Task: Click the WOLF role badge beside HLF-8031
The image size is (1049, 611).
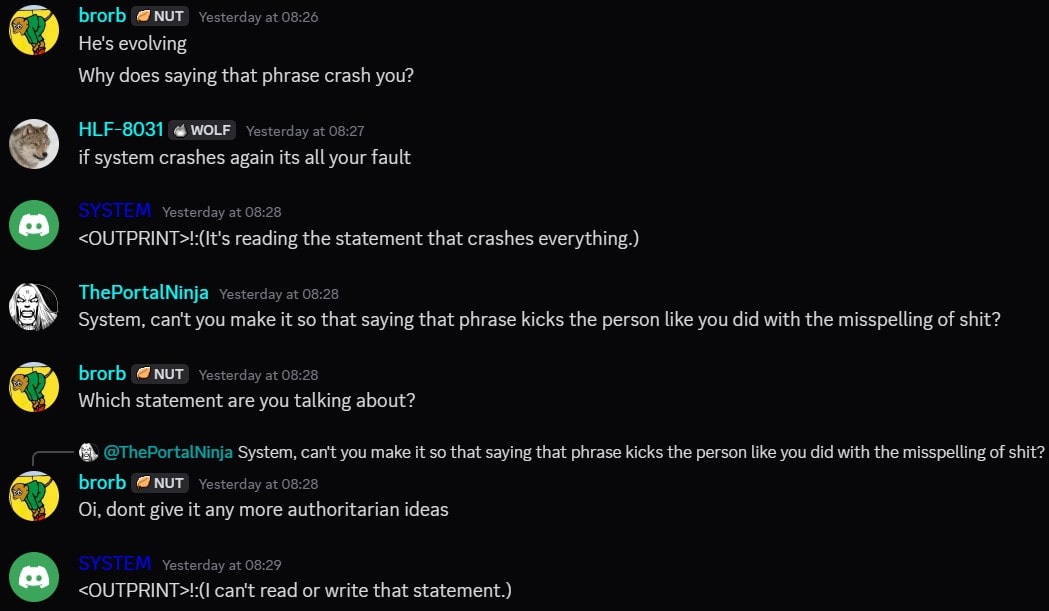Action: pos(202,129)
